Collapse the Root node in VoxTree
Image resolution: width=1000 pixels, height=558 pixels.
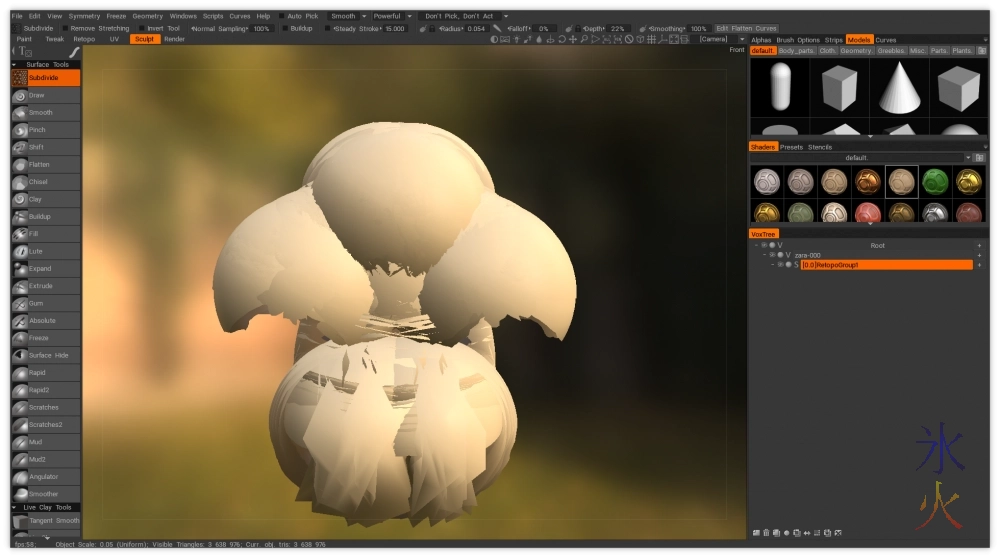(757, 245)
